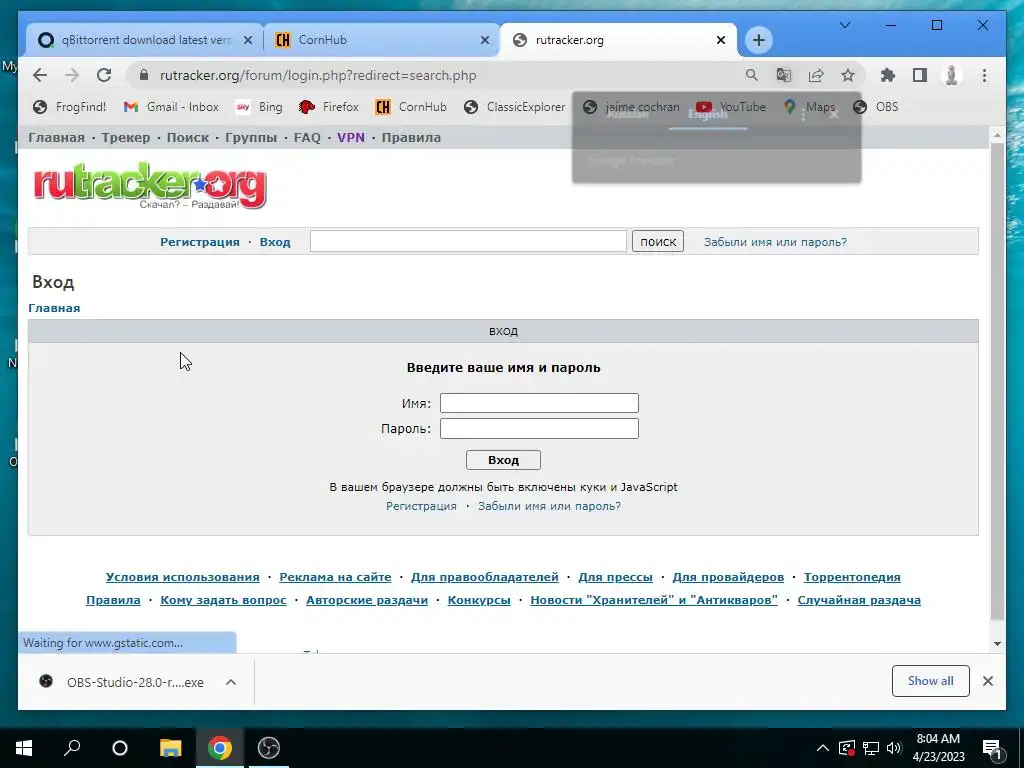
Task: Close the CornHub tab
Action: coord(485,40)
